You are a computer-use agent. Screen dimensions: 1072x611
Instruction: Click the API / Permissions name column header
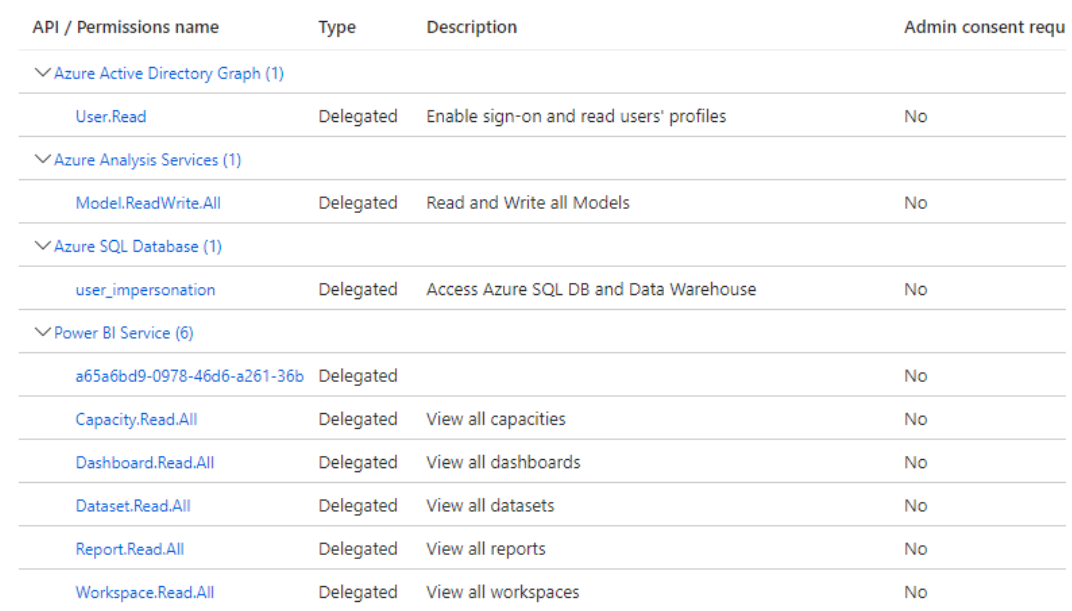click(x=126, y=27)
